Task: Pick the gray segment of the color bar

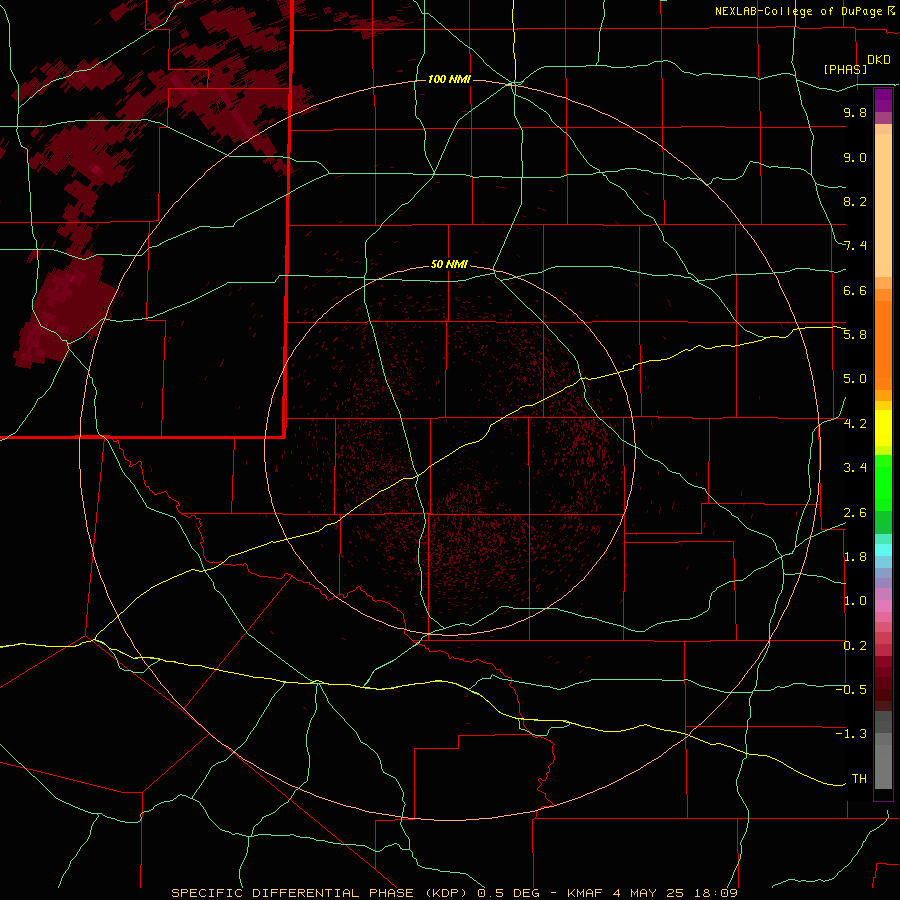Action: point(883,751)
